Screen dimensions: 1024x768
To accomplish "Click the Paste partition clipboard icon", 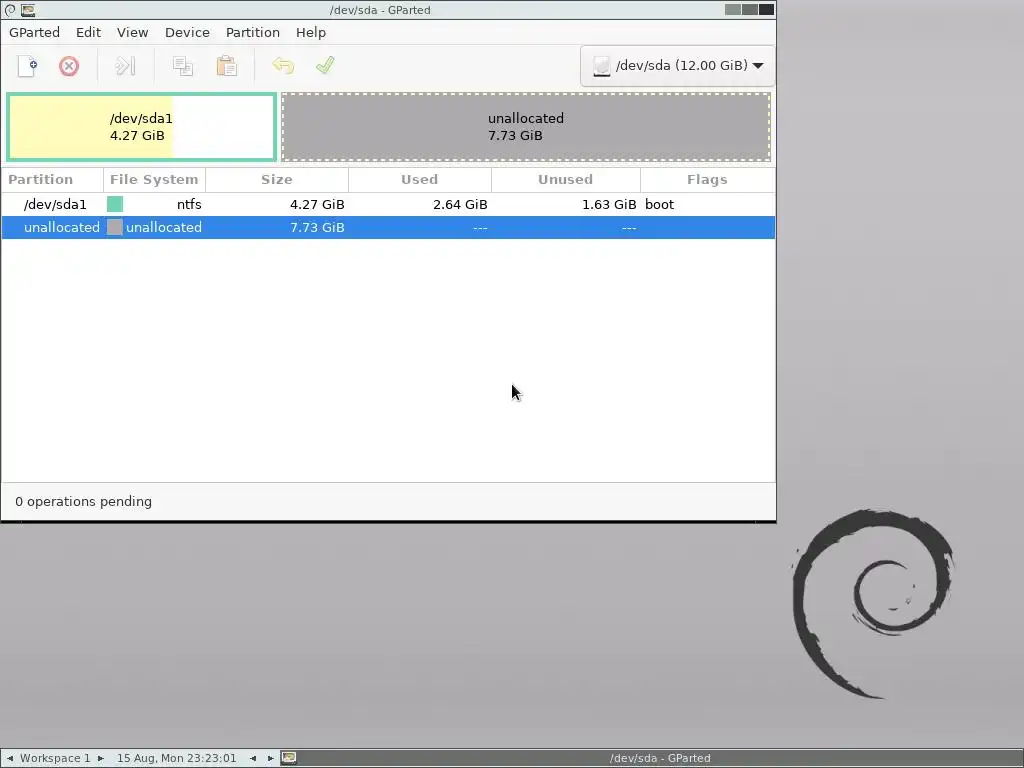I will [x=227, y=66].
